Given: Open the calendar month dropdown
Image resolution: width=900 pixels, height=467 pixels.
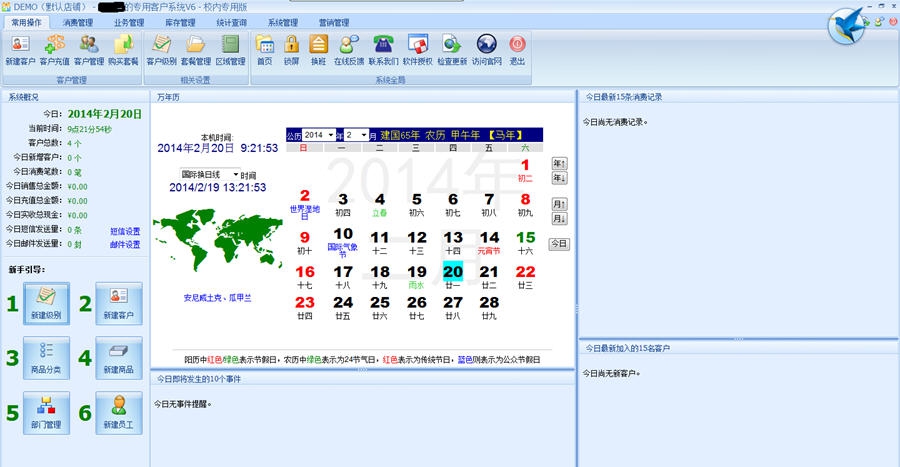Looking at the screenshot, I should tap(356, 135).
